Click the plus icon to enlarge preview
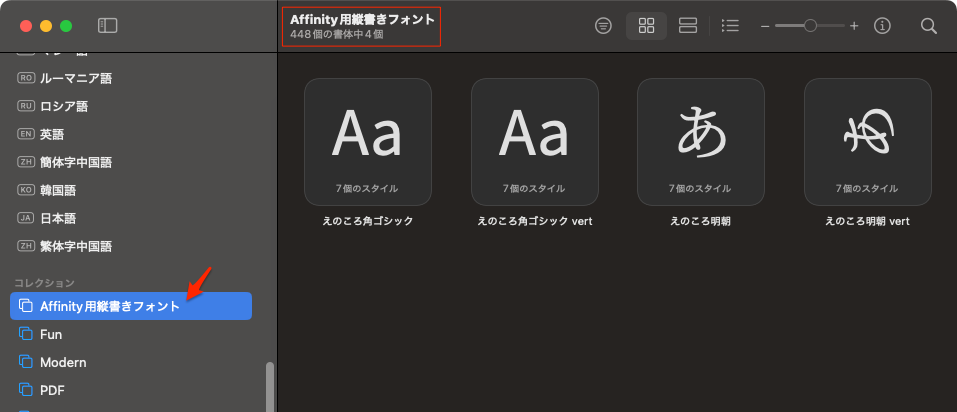The image size is (957, 412). 854,26
